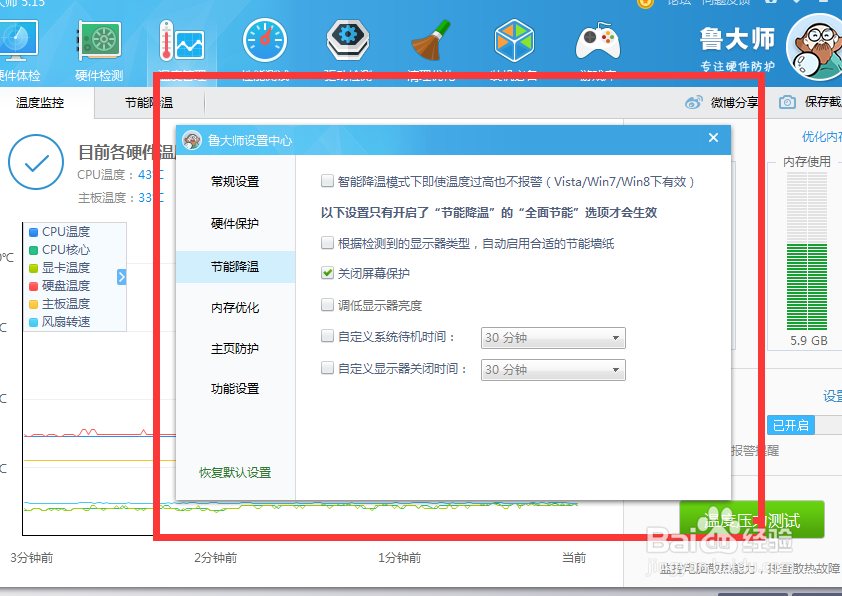Open standby time 30 分钟 dropdown
Viewport: 842px width, 596px height.
click(x=553, y=338)
